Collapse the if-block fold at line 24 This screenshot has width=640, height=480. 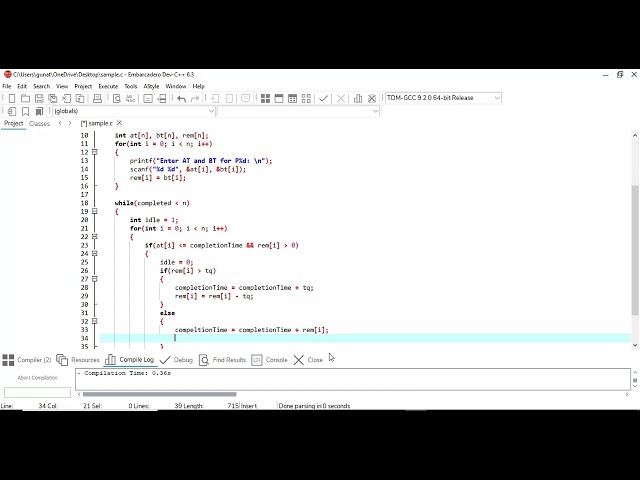click(95, 253)
